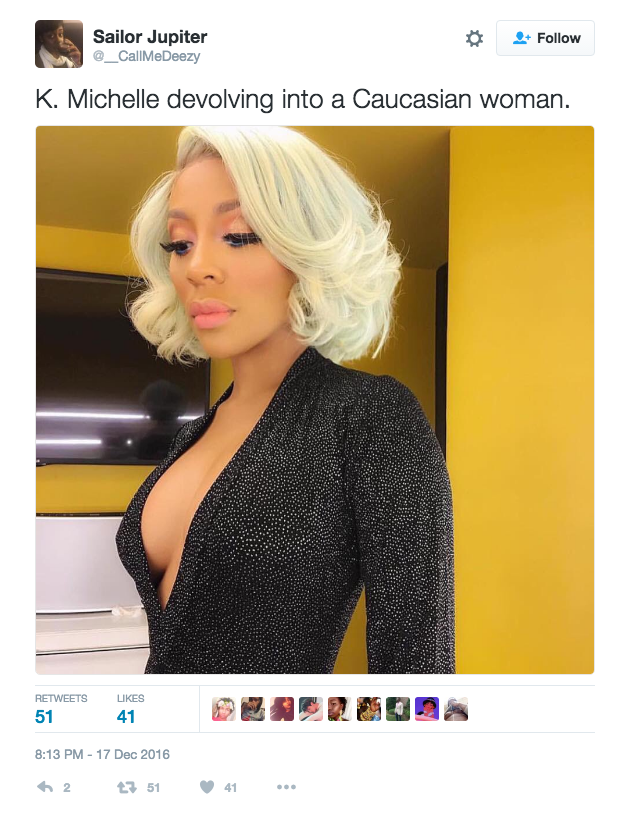Open the gear settings icon
628x816 pixels.
point(474,38)
